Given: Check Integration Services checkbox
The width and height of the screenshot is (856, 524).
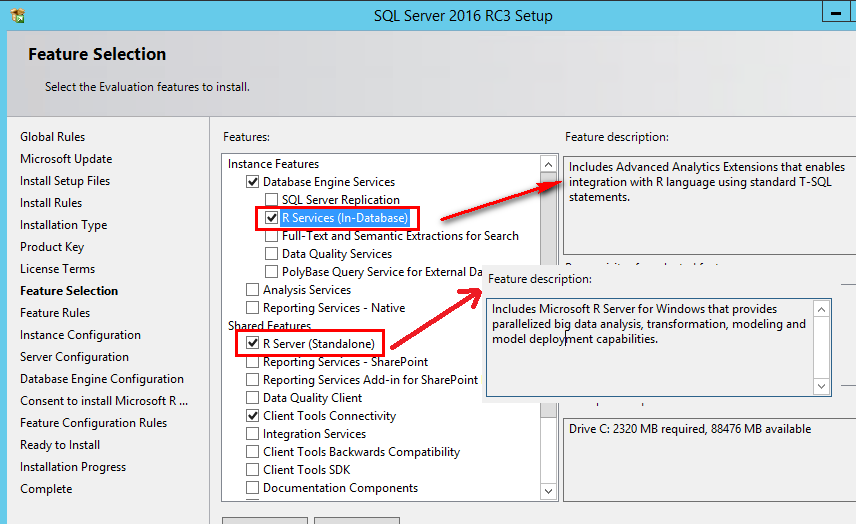Looking at the screenshot, I should point(252,434).
